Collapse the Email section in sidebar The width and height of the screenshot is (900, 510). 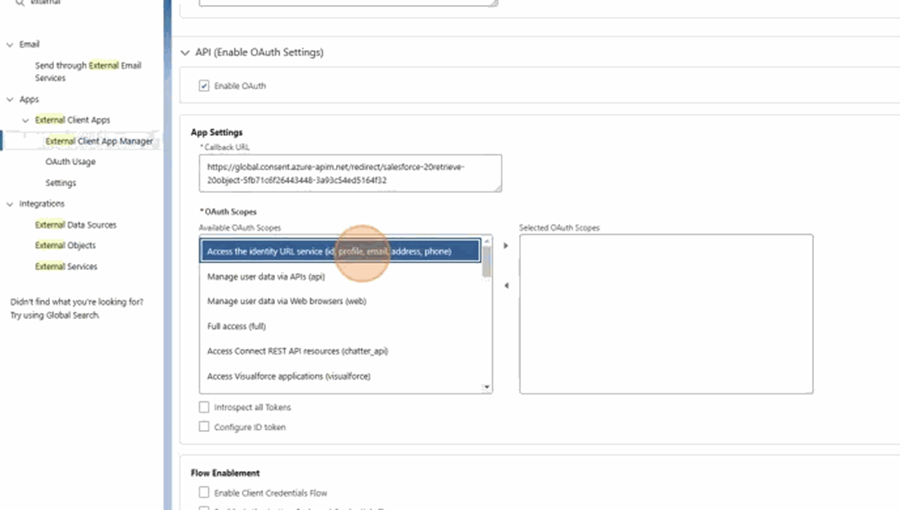pyautogui.click(x=9, y=45)
